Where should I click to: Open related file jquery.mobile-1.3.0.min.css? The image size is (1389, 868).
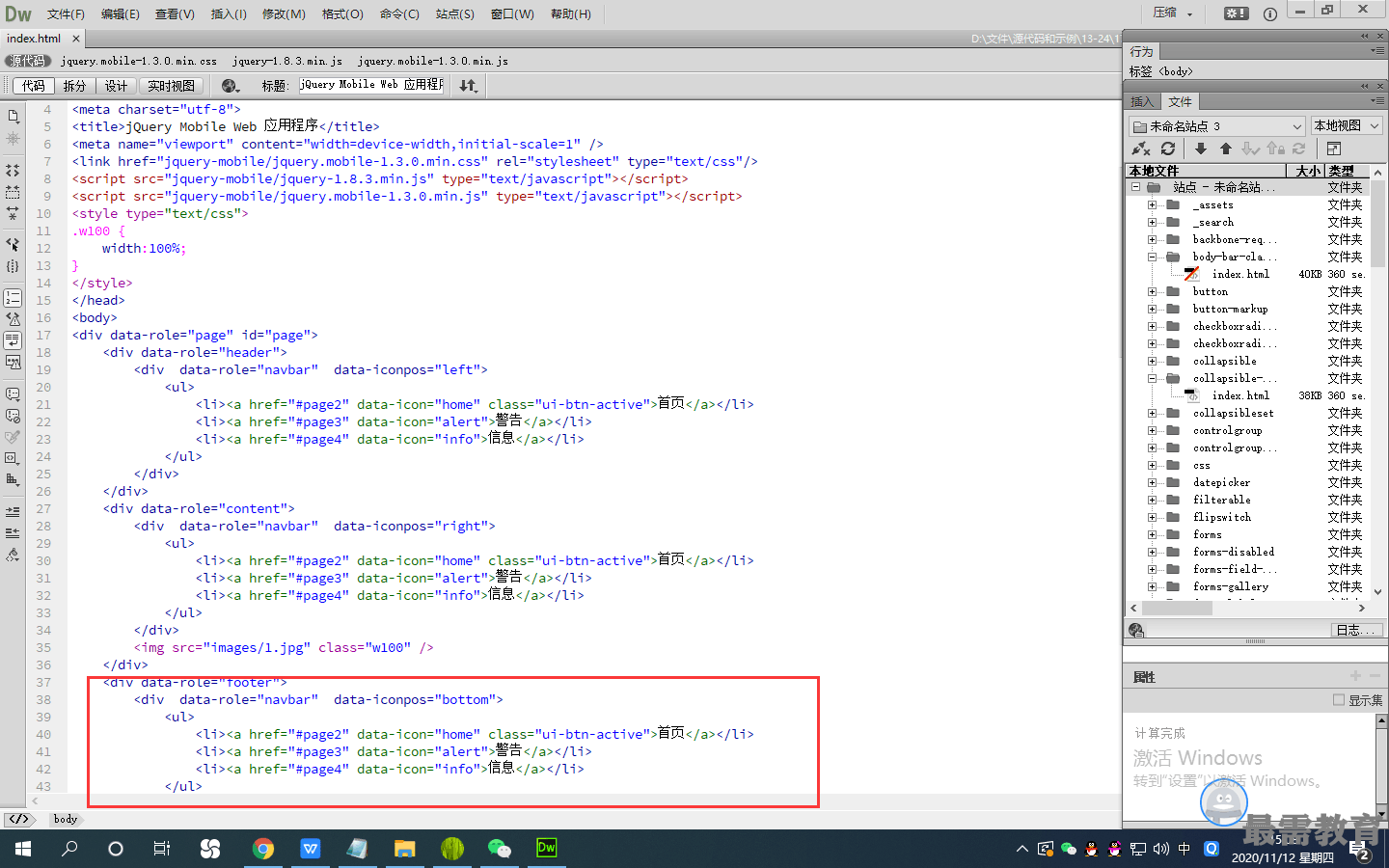pyautogui.click(x=139, y=61)
